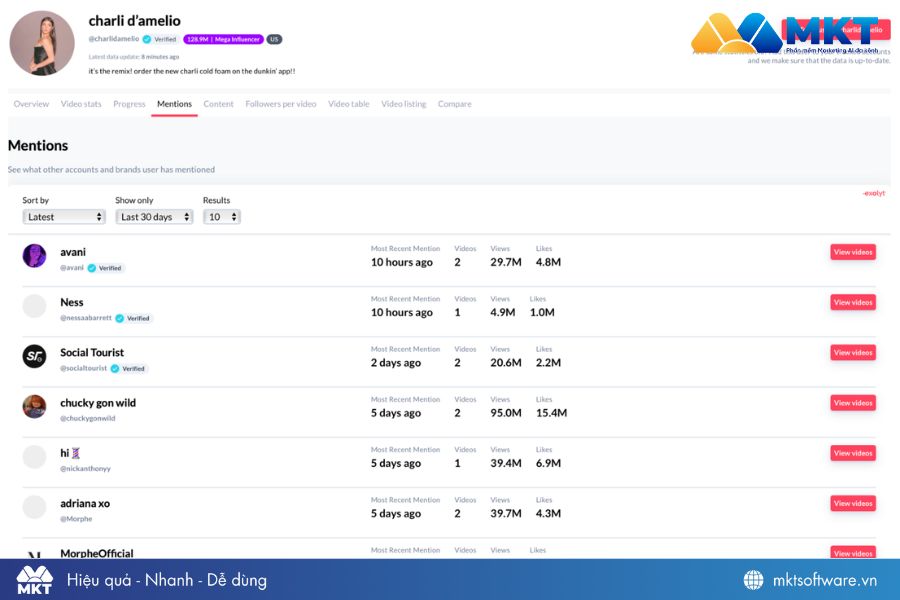View videos for adriana xo

click(x=853, y=503)
